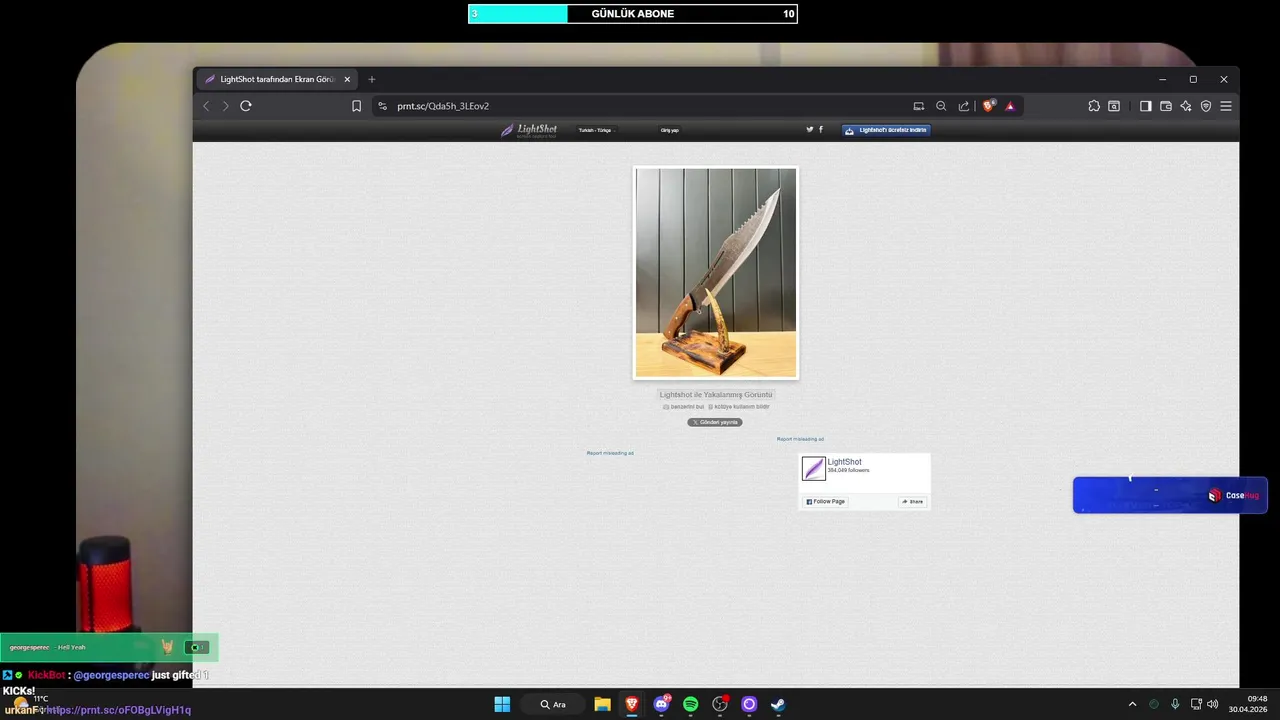Viewport: 1280px width, 720px height.
Task: Click the X Gönderi yayınla post button
Action: pos(715,422)
